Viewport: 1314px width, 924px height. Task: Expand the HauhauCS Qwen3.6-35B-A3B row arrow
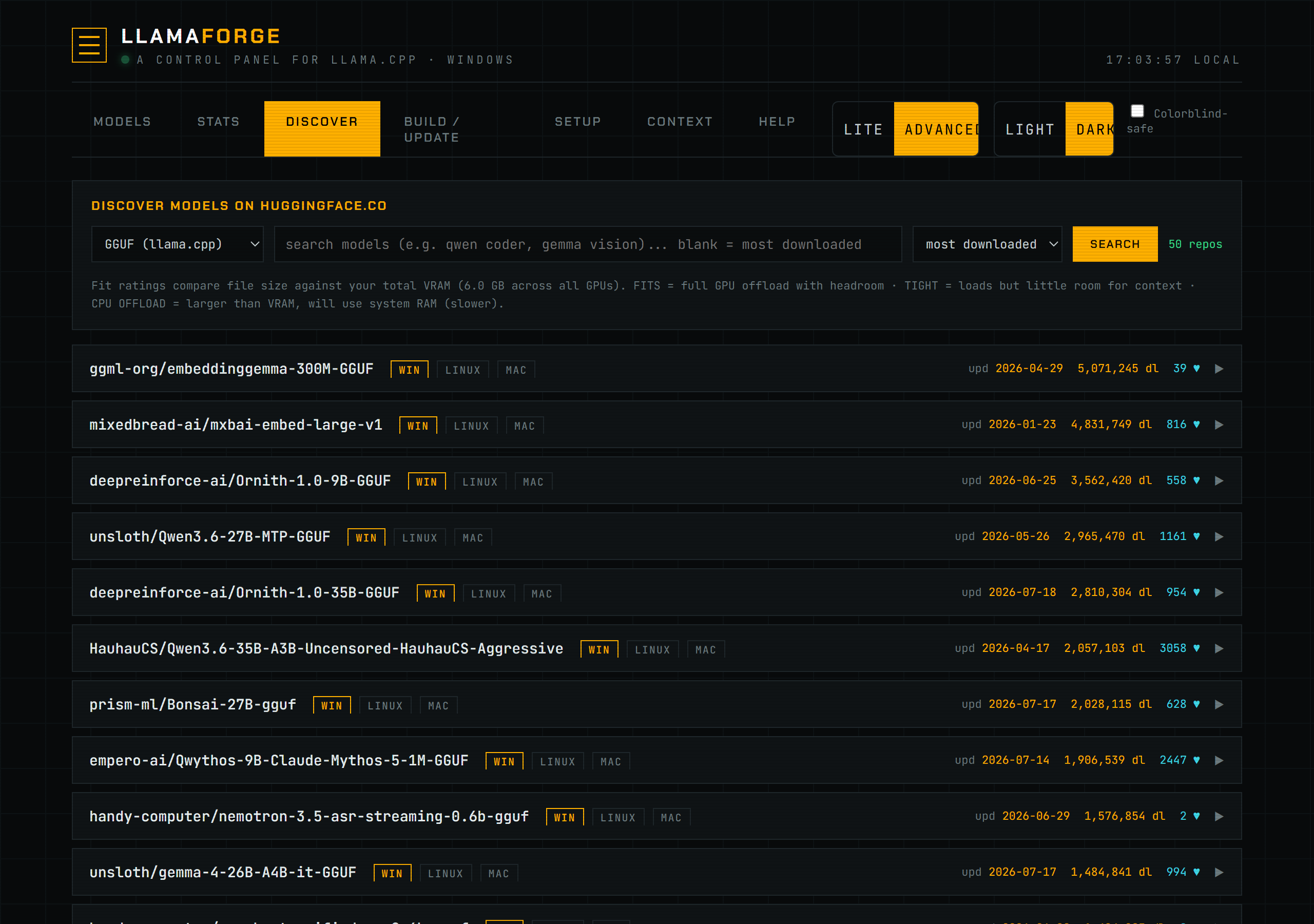pyautogui.click(x=1219, y=649)
